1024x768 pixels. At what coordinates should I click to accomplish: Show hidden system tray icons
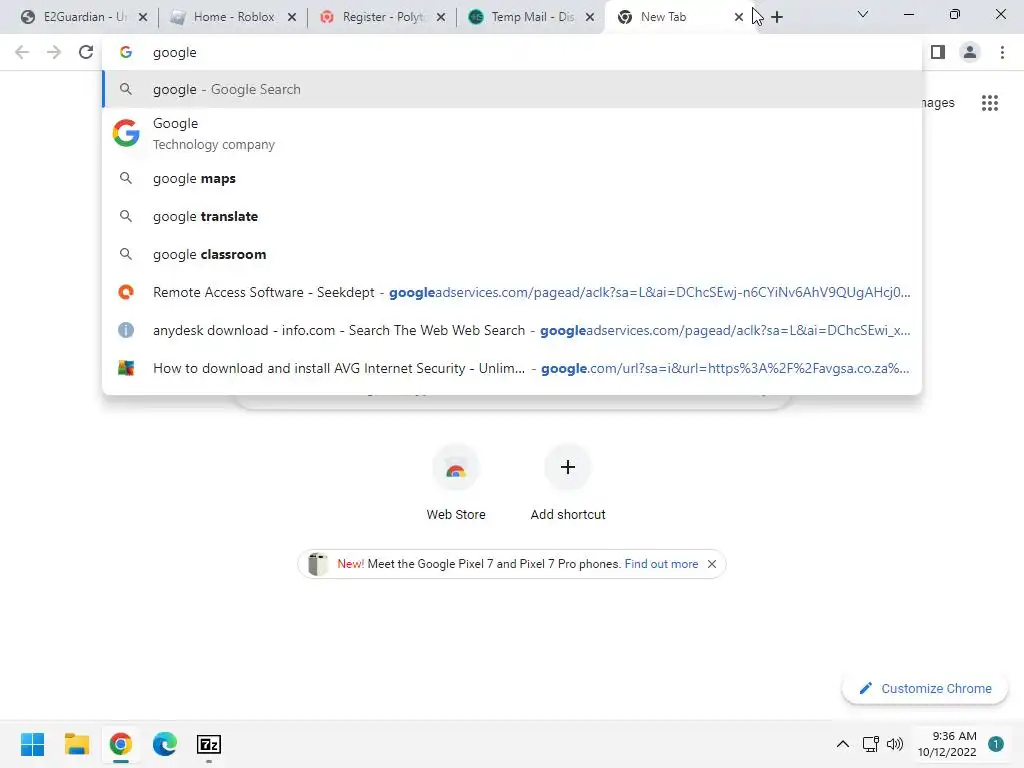click(x=842, y=744)
